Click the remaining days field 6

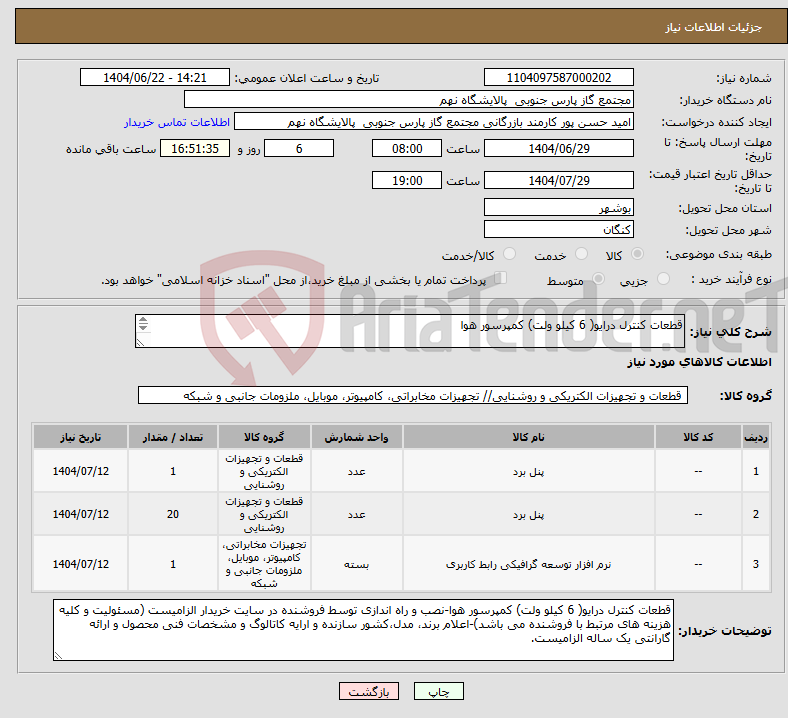[299, 149]
